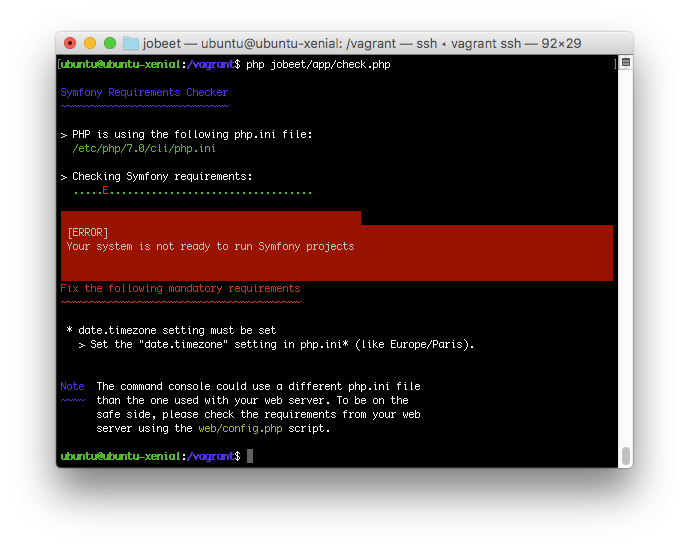Click the 'Symfony Requirements Checker' heading
The width and height of the screenshot is (689, 548).
point(144,92)
